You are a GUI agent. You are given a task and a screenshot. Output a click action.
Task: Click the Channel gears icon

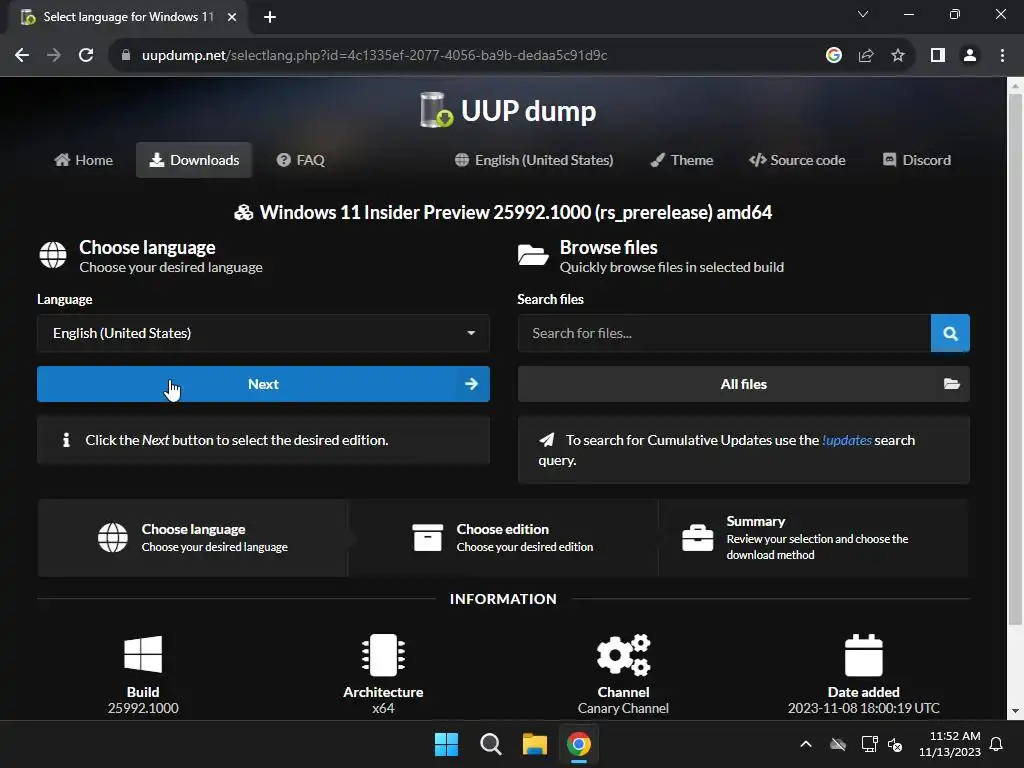click(624, 654)
